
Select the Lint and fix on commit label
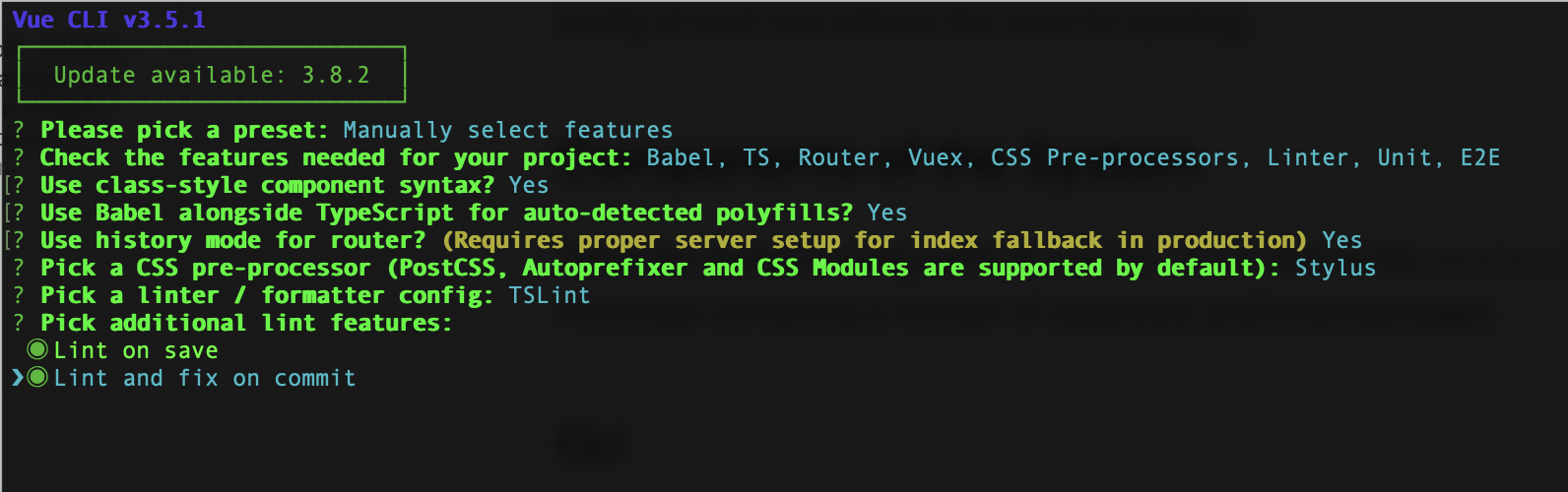[x=205, y=378]
